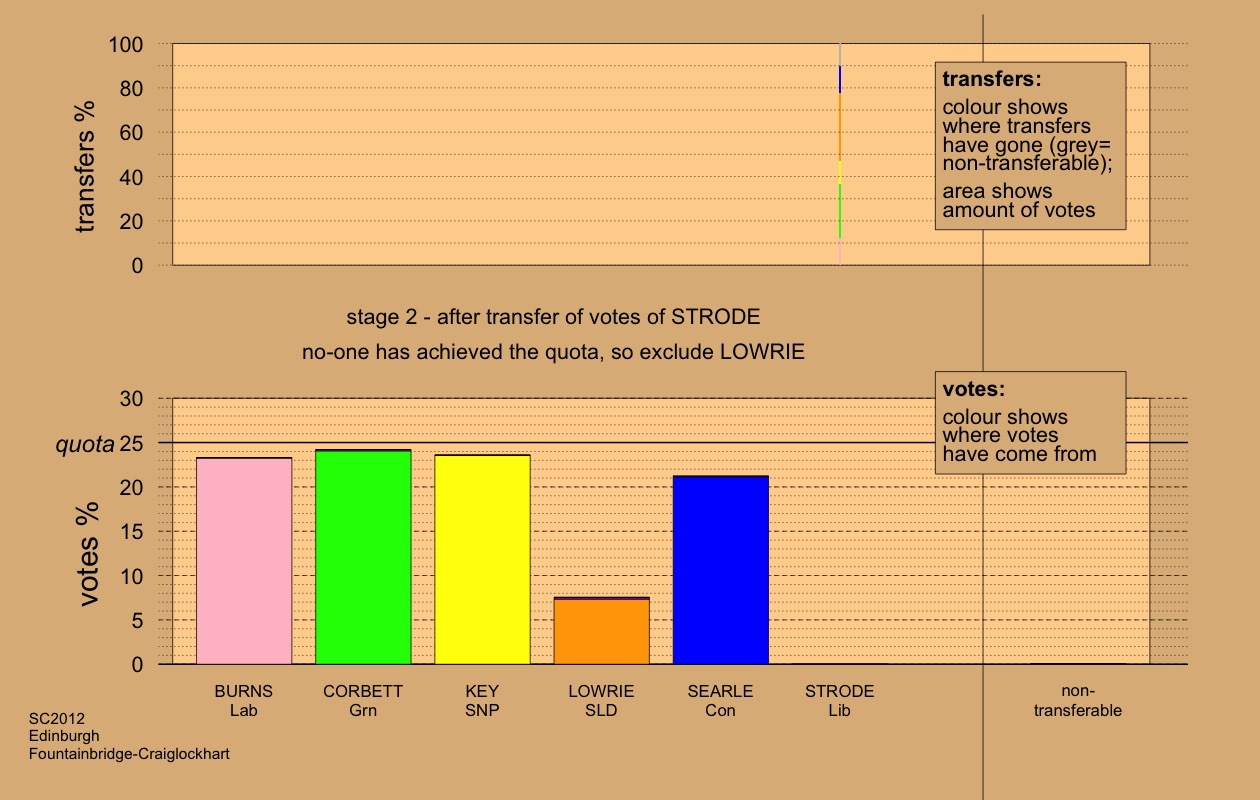Click the transfers legend box
Image resolution: width=1260 pixels, height=800 pixels.
pos(1031,146)
